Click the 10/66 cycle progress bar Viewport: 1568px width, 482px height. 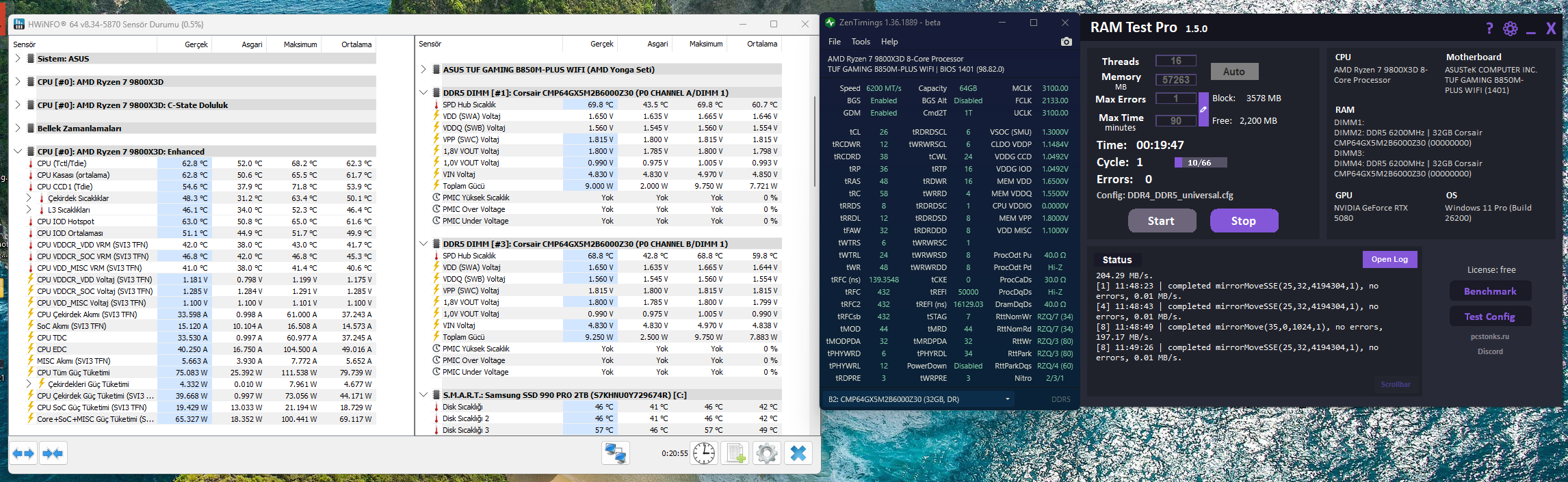[1201, 163]
